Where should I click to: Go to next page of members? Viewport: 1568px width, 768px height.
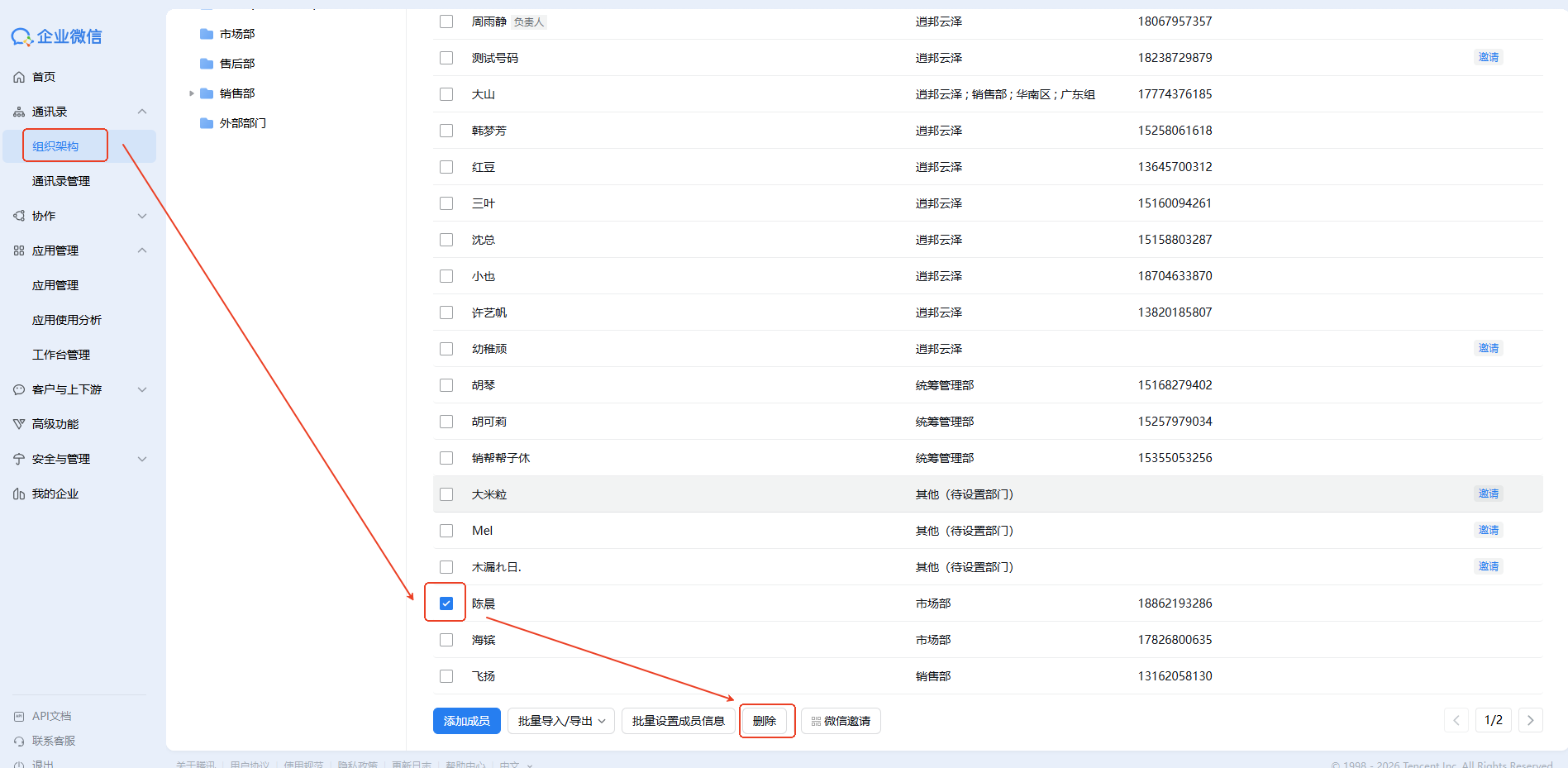pos(1530,720)
